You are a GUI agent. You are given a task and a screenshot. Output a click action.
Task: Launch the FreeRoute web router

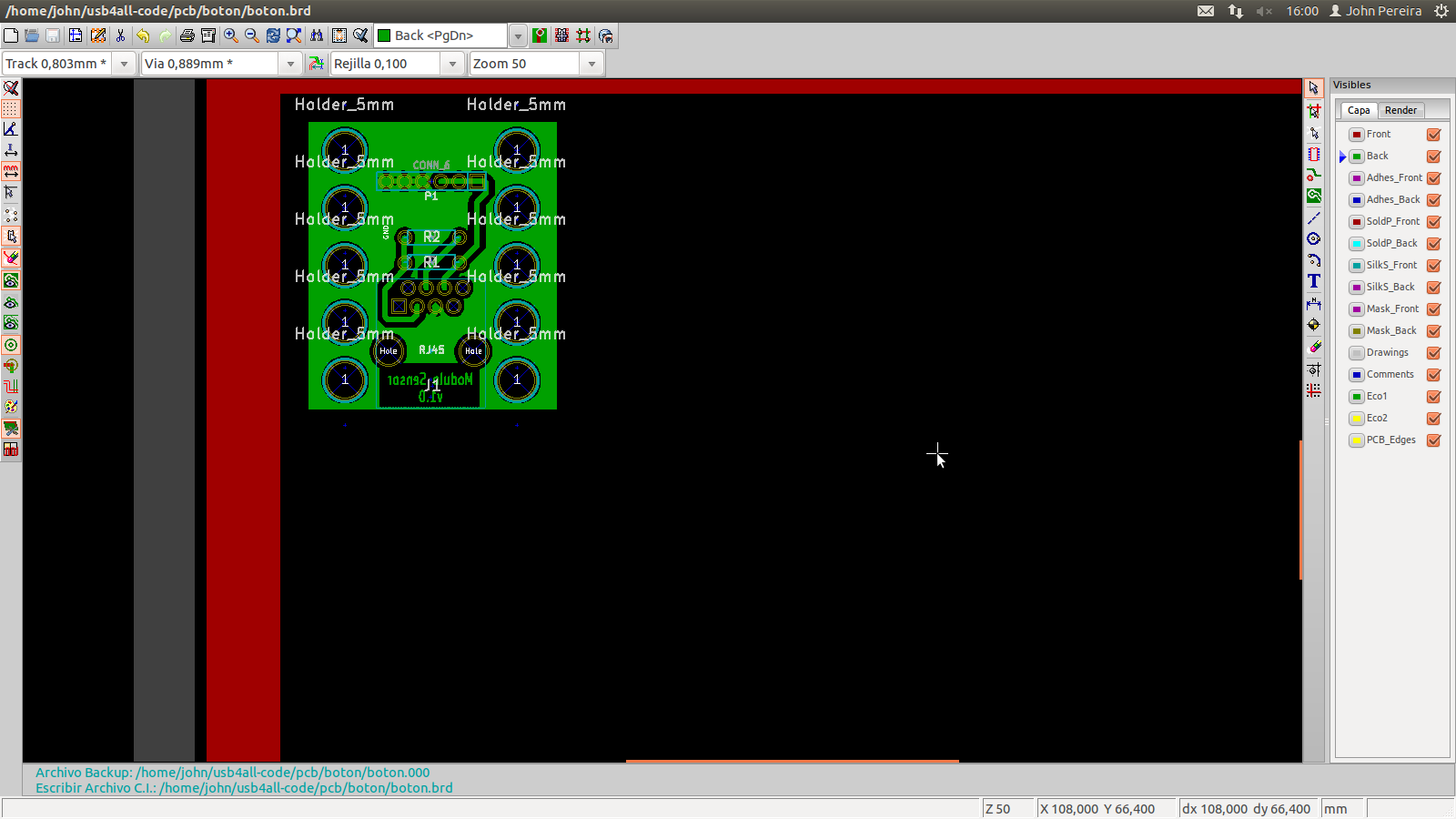(605, 35)
